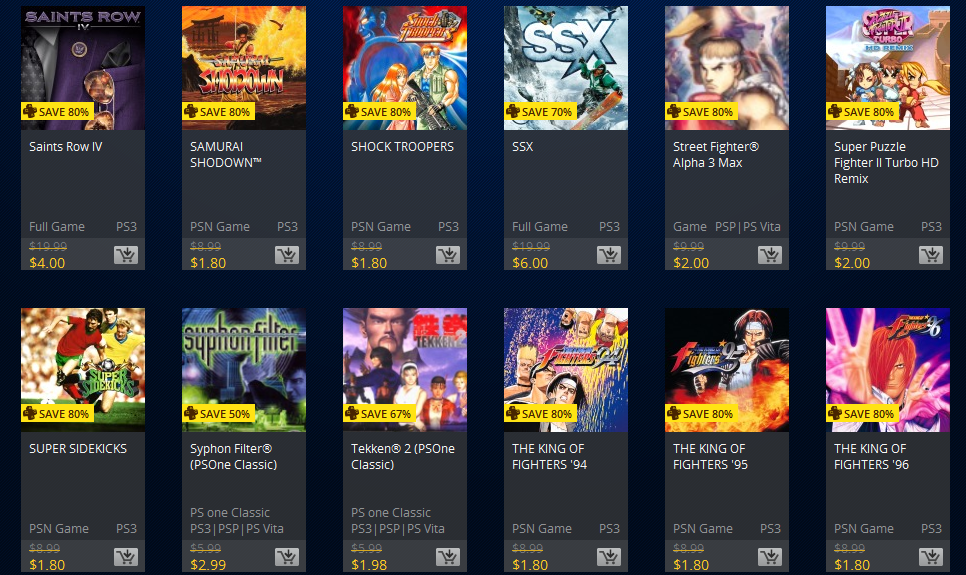Select the Tekken 2 cover image
Viewport: 966px width, 575px height.
tap(405, 370)
